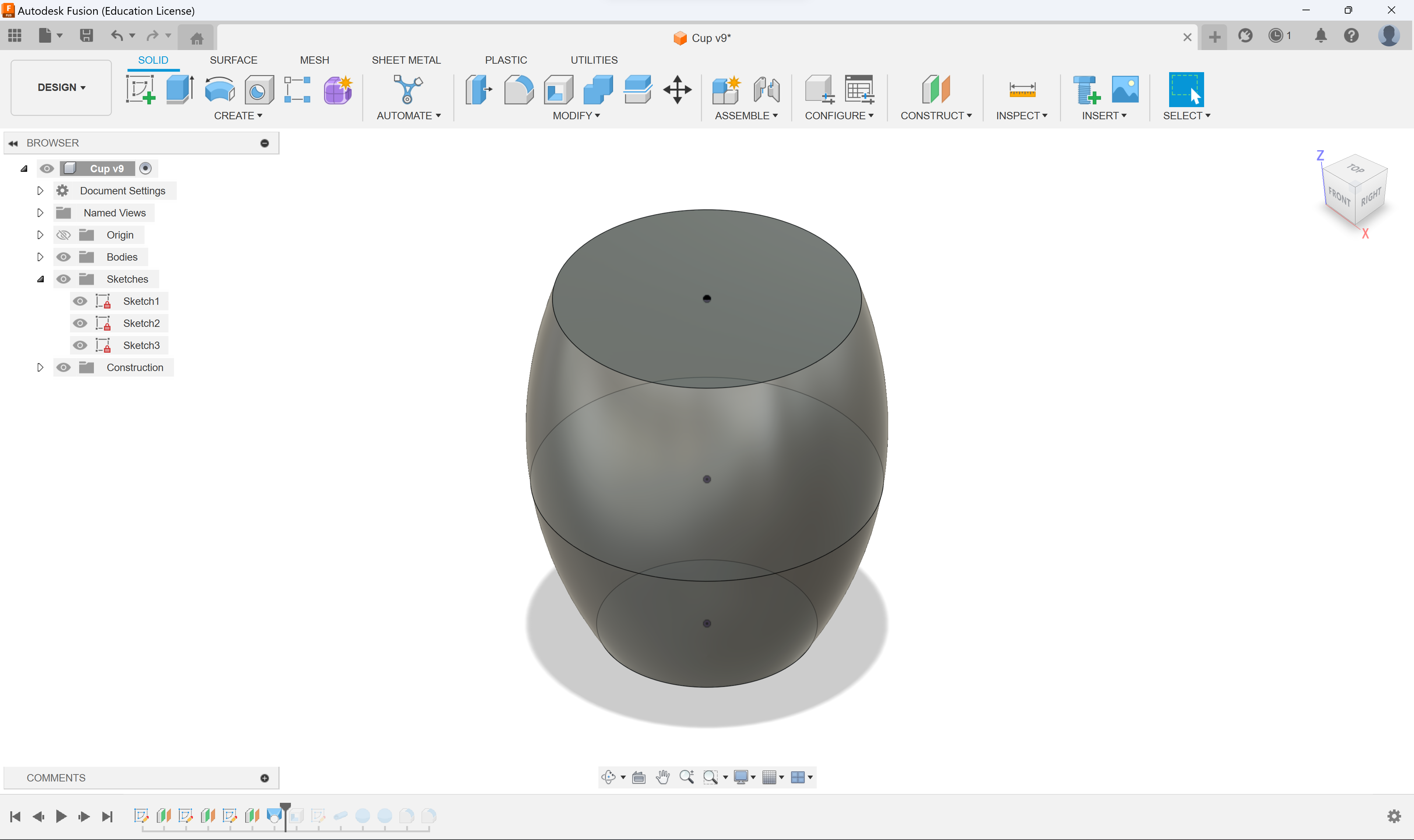1414x840 pixels.
Task: Switch to SURFACE tab
Action: click(233, 60)
